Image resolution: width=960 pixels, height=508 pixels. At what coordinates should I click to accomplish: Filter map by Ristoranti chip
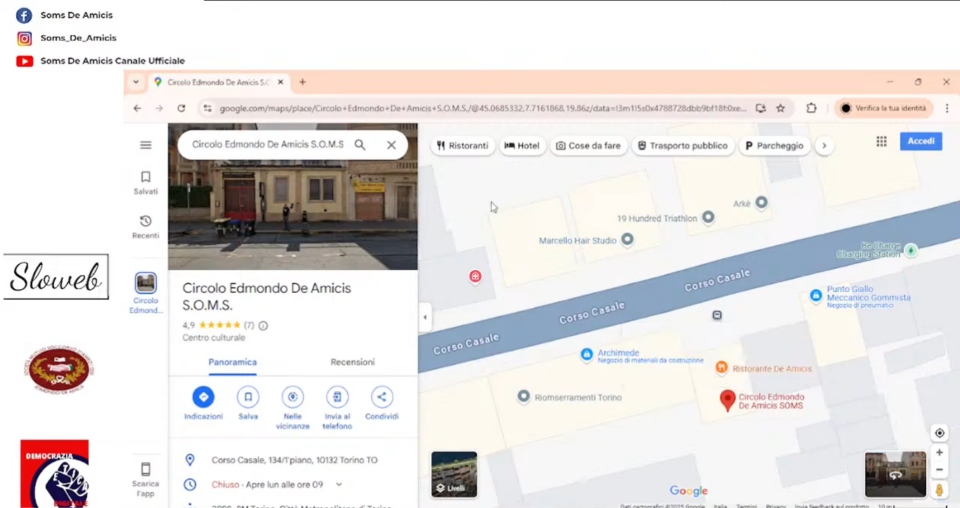(x=463, y=146)
